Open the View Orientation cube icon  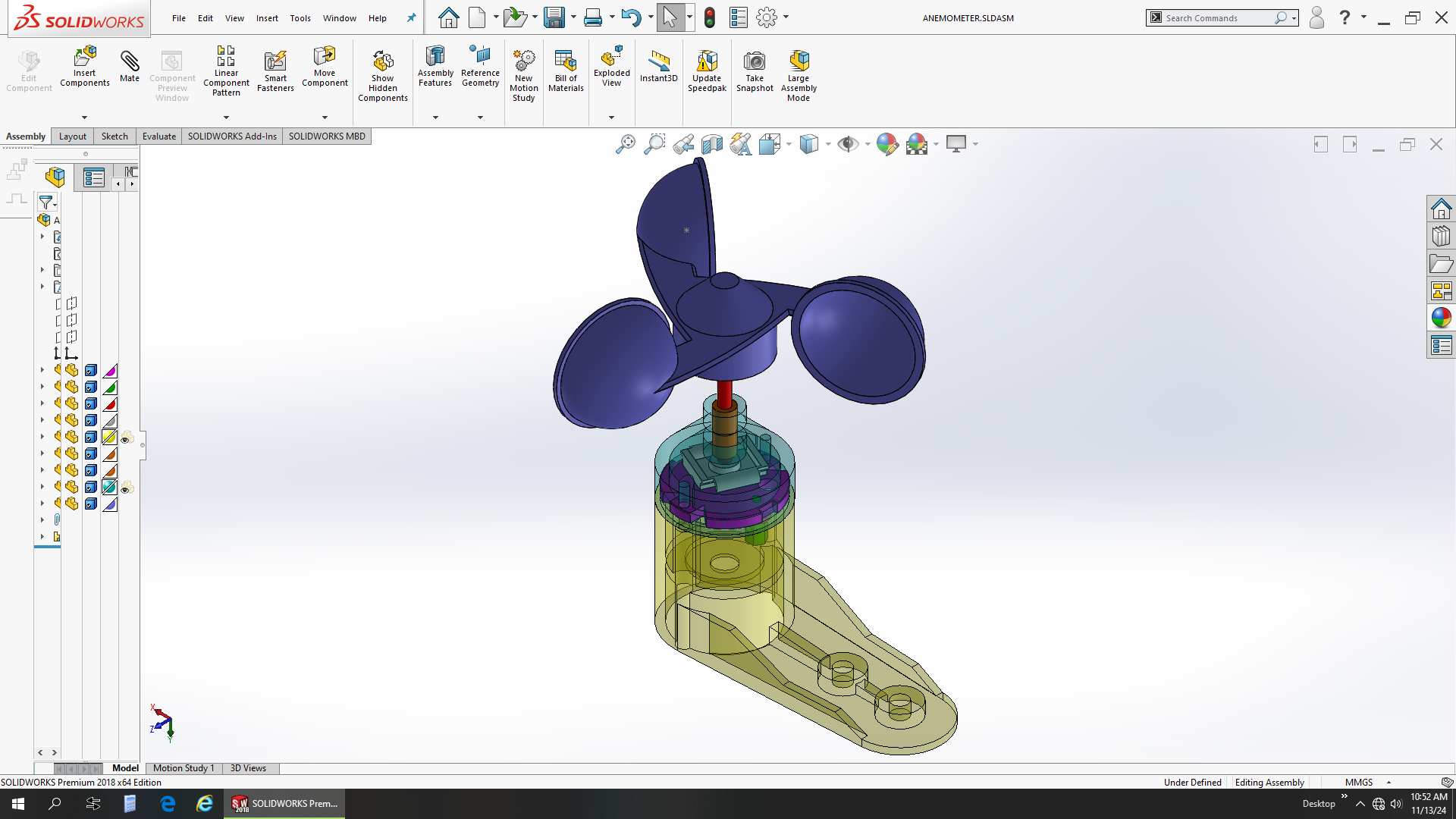click(770, 144)
